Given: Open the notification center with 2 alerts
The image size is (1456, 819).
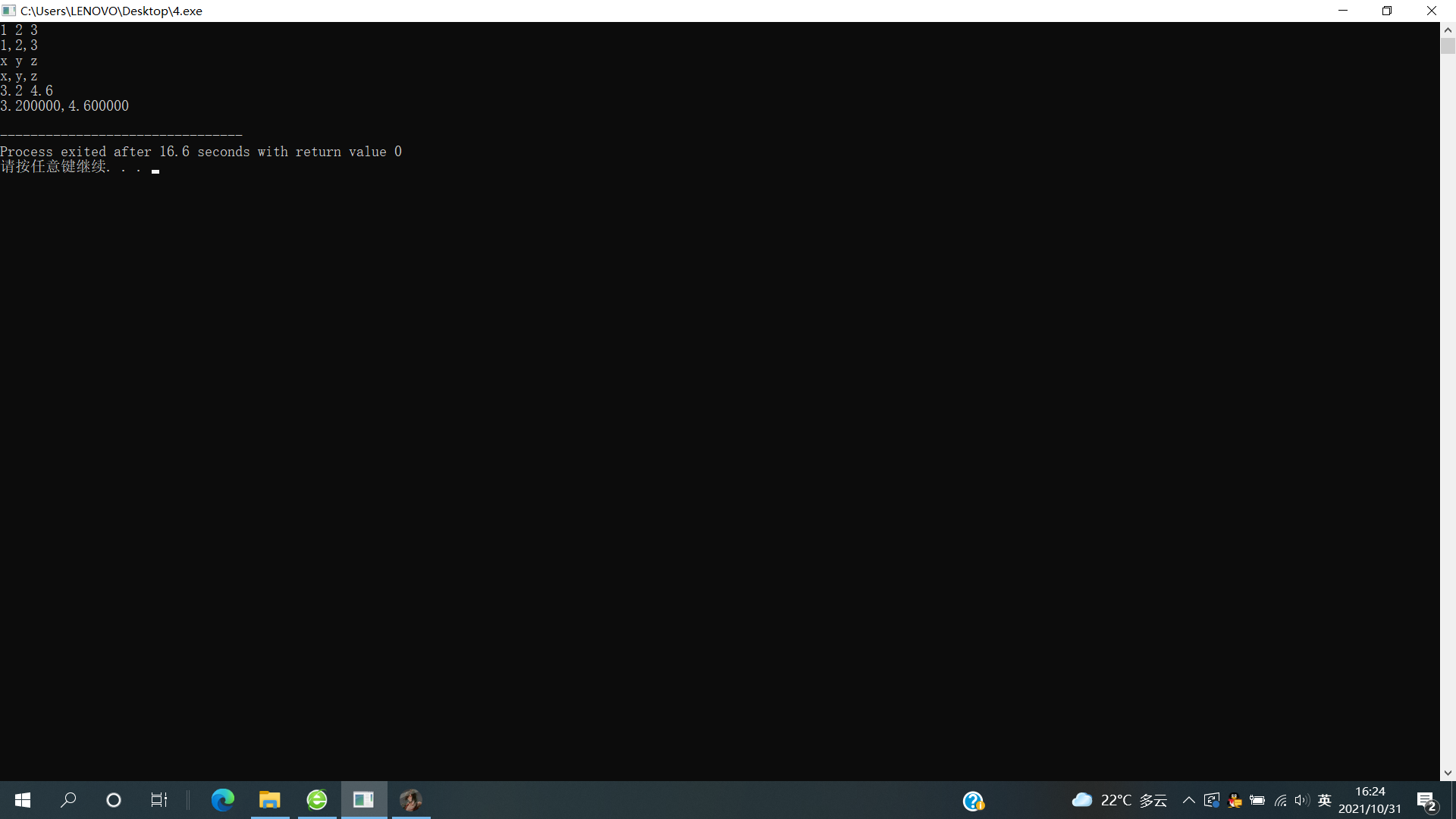Looking at the screenshot, I should click(1426, 801).
